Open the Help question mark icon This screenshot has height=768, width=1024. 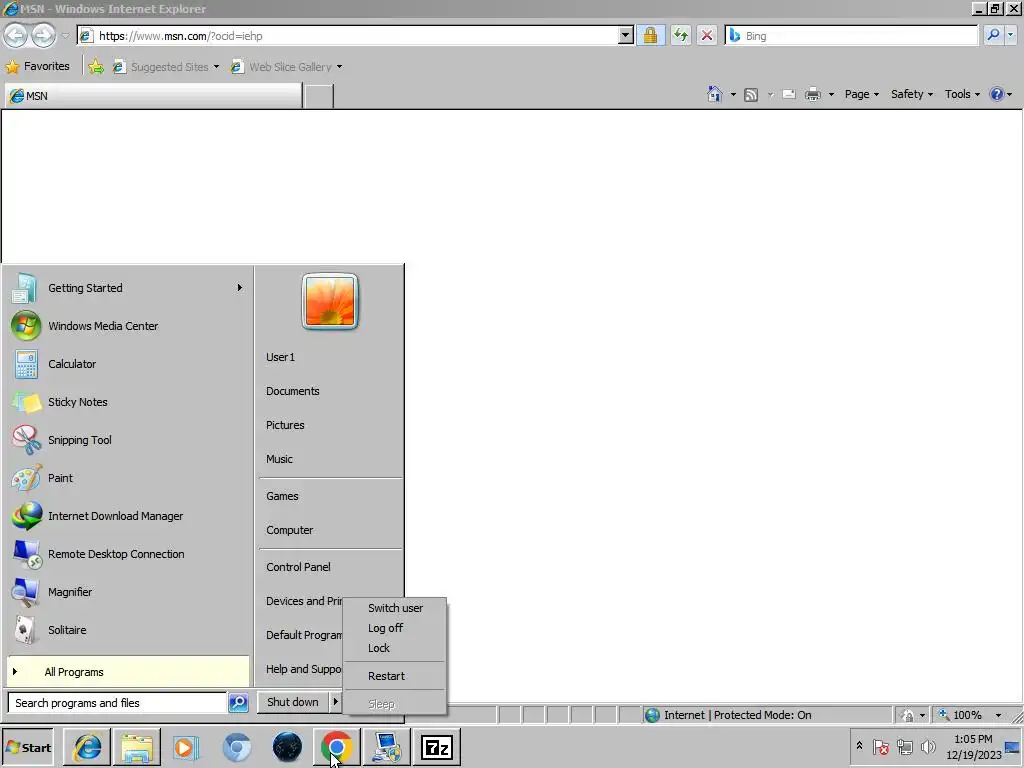tap(996, 94)
